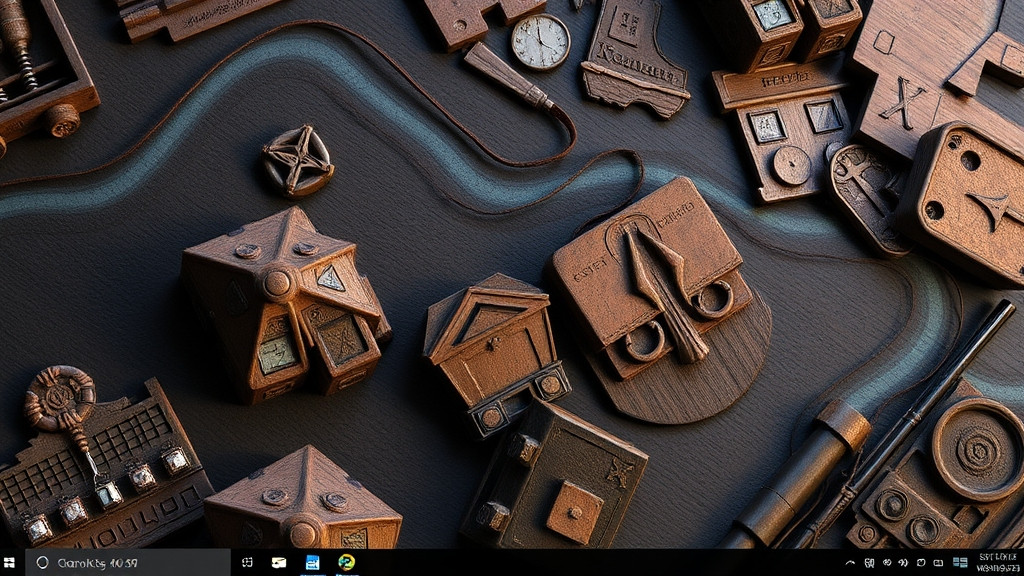Launch File Explorer from the taskbar
Viewport: 1024px width, 576px height.
pyautogui.click(x=279, y=563)
